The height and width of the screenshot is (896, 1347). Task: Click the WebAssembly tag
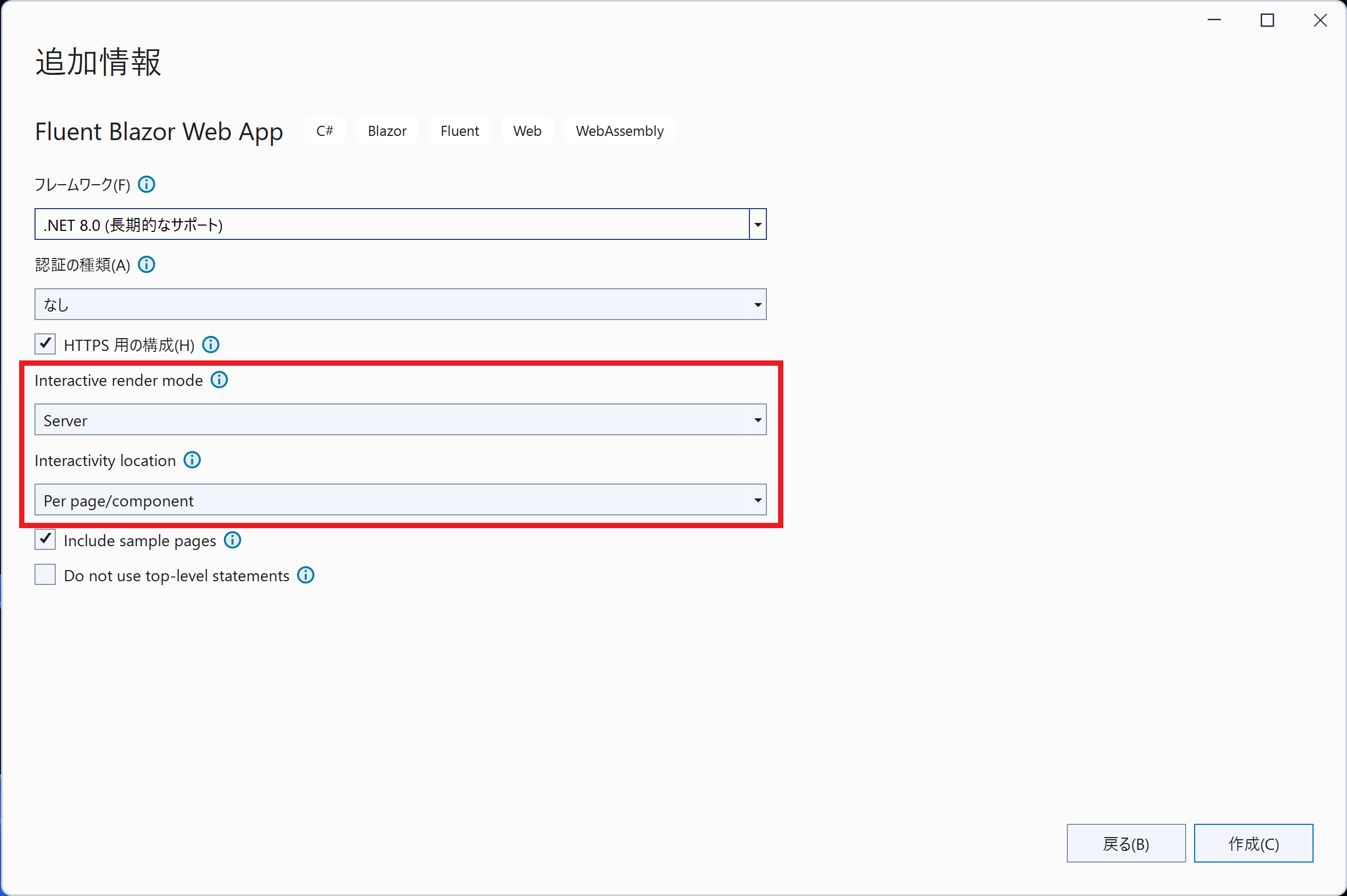pyautogui.click(x=620, y=131)
